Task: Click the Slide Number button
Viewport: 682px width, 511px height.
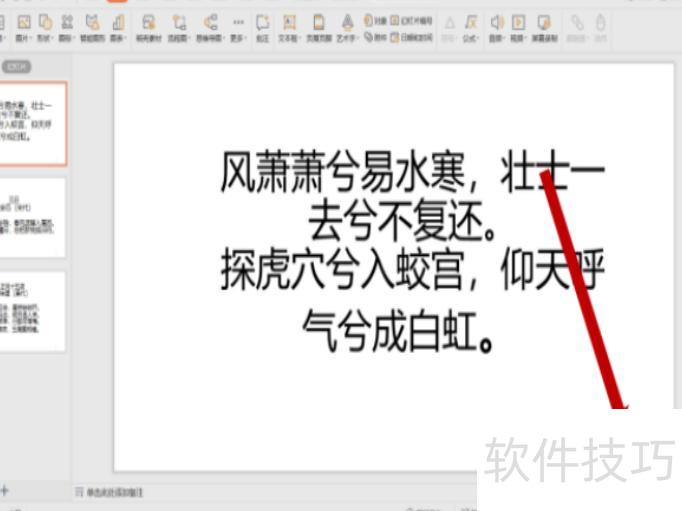Action: pos(411,20)
